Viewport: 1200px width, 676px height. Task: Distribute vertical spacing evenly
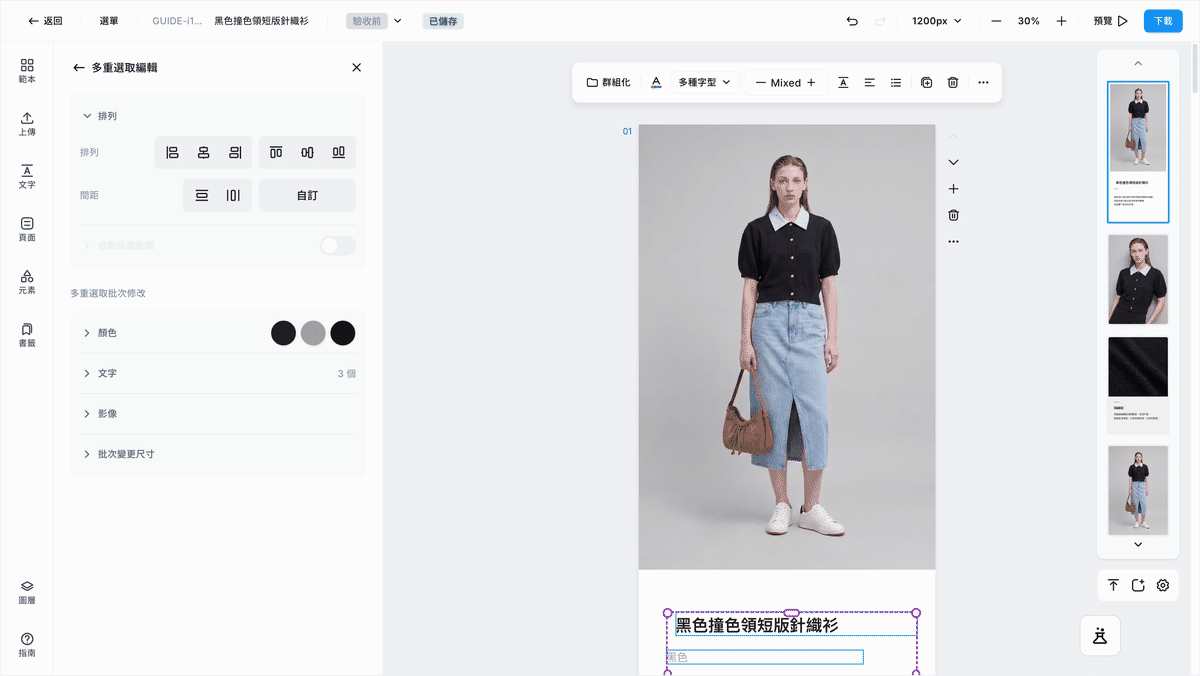coord(202,195)
